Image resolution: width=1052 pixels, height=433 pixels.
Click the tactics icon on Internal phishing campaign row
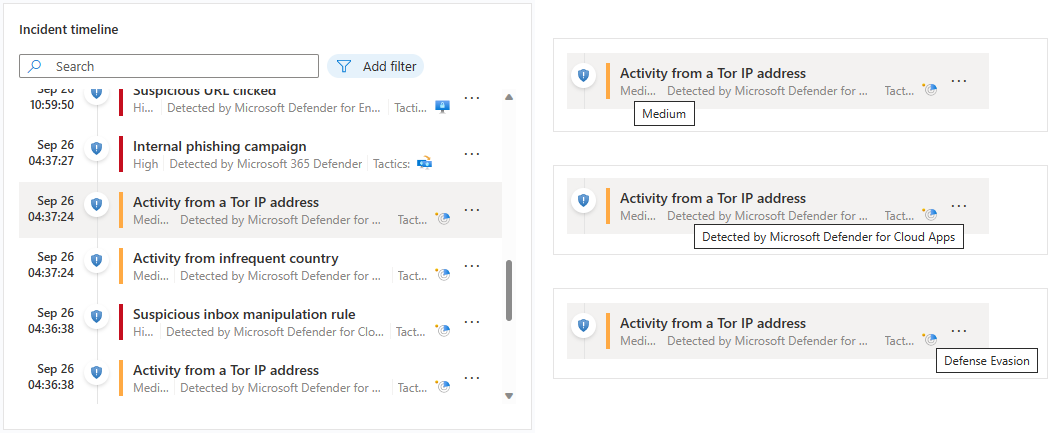pyautogui.click(x=424, y=163)
